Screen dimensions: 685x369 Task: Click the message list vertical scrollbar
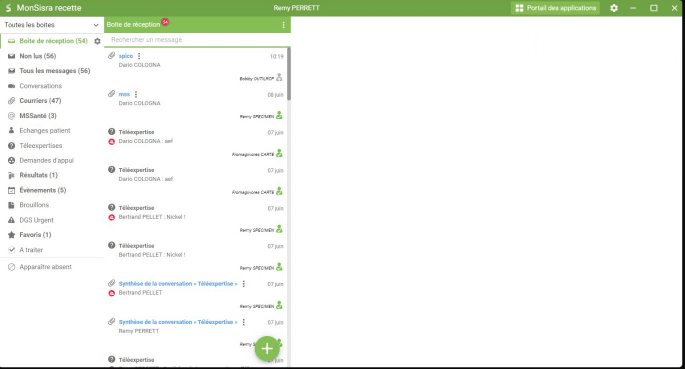pyautogui.click(x=289, y=74)
